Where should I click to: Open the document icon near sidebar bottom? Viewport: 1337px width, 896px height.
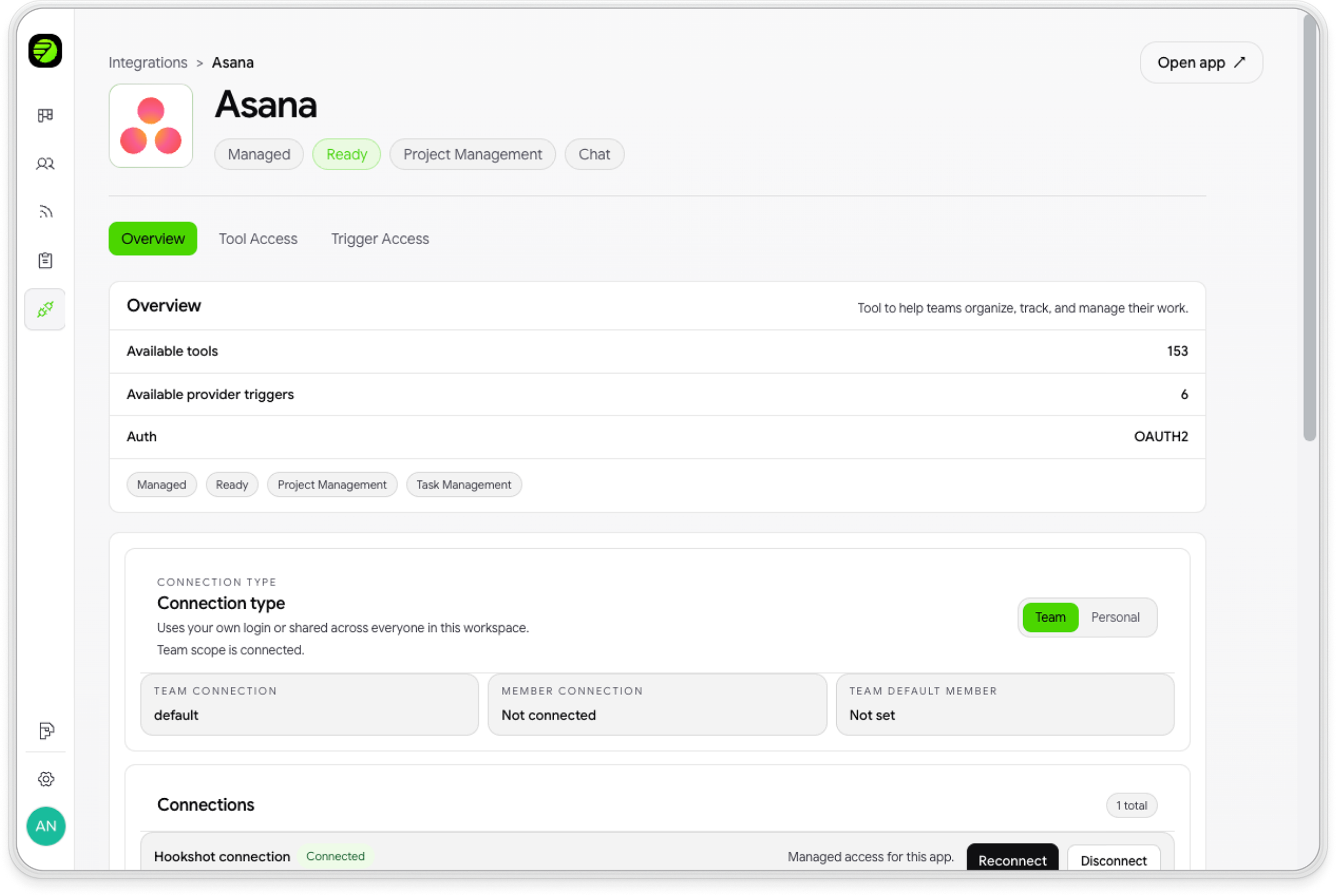(x=46, y=730)
